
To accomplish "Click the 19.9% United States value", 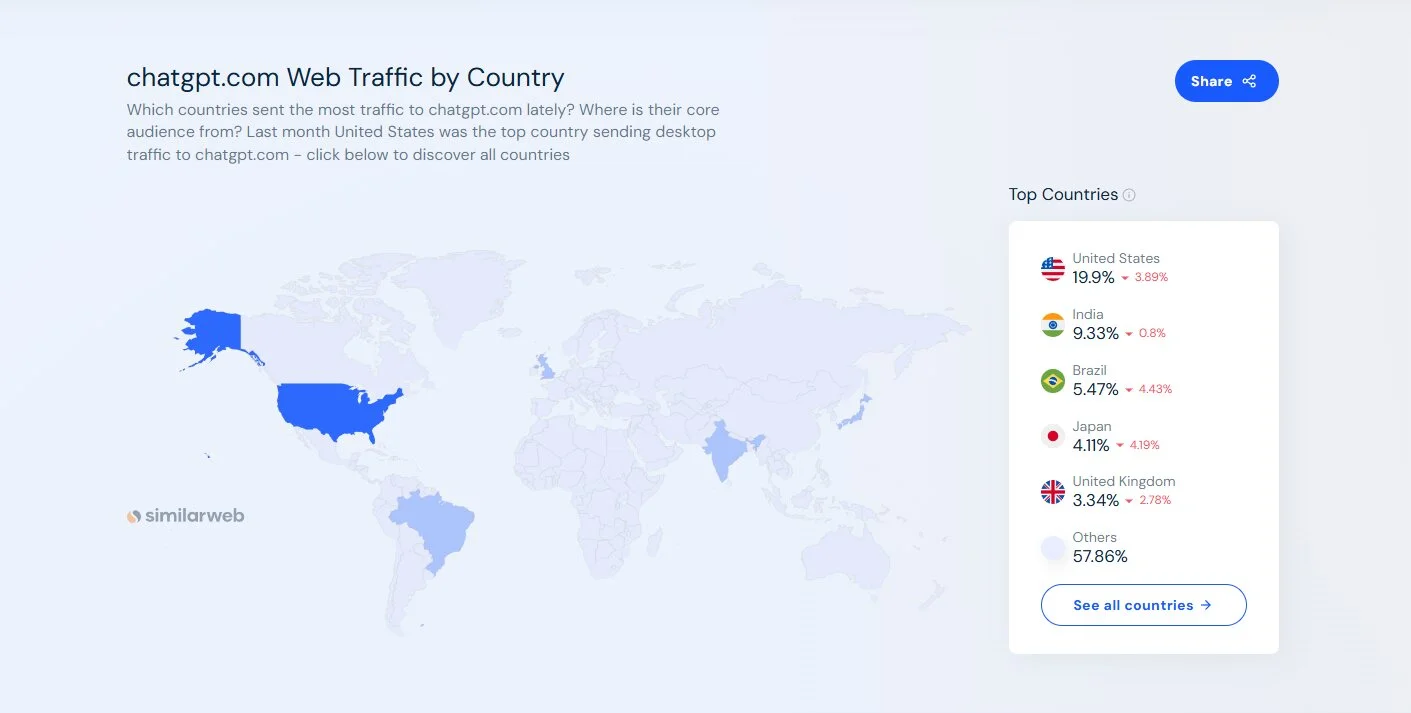I will pyautogui.click(x=1094, y=277).
